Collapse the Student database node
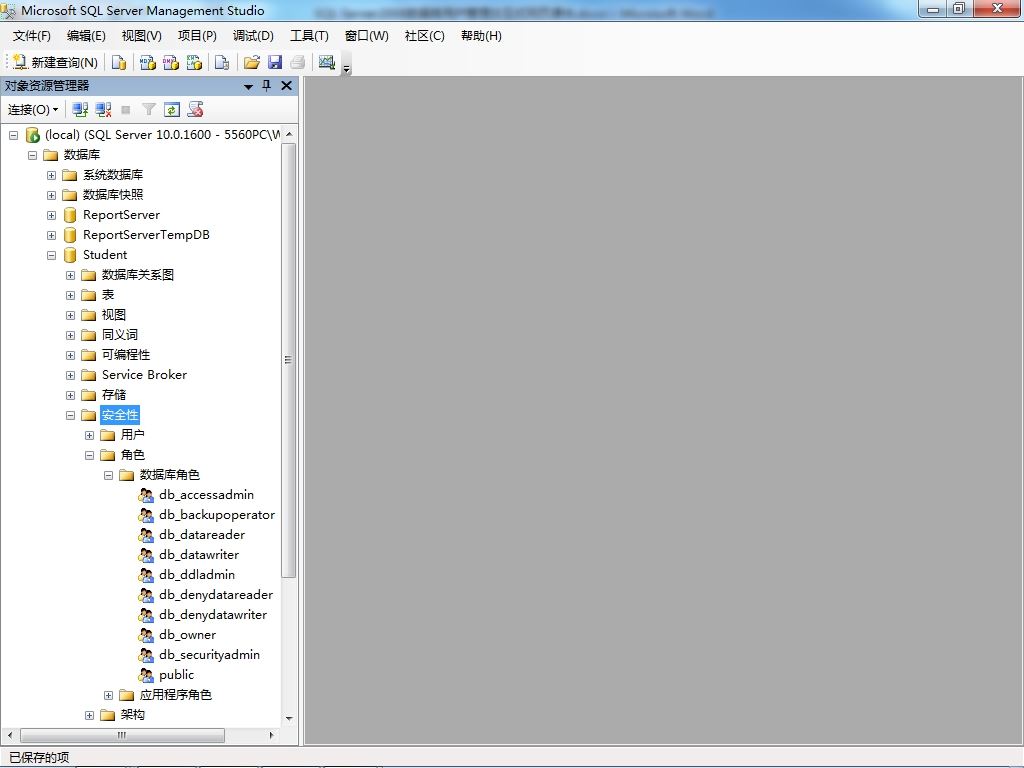Image resolution: width=1024 pixels, height=768 pixels. click(x=52, y=255)
